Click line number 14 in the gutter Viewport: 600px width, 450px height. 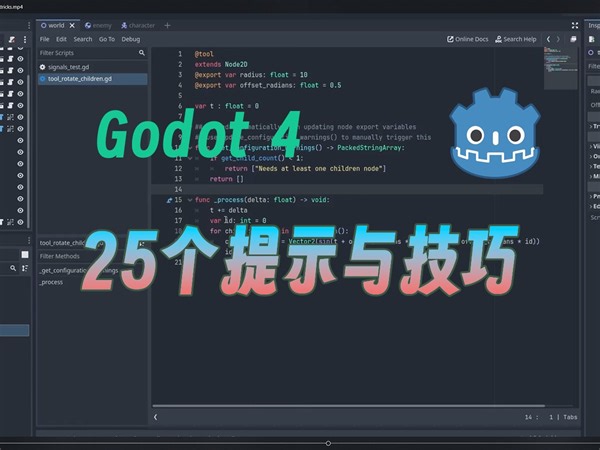178,189
